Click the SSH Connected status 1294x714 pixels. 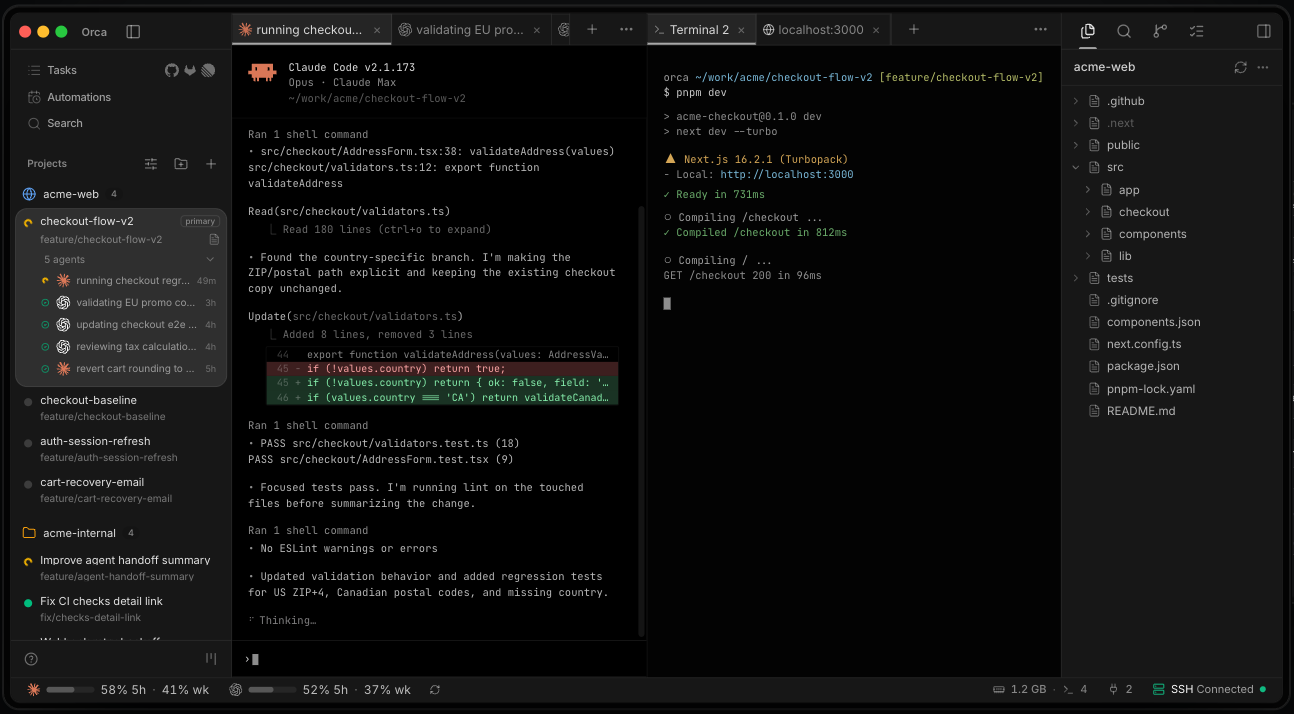click(1209, 689)
